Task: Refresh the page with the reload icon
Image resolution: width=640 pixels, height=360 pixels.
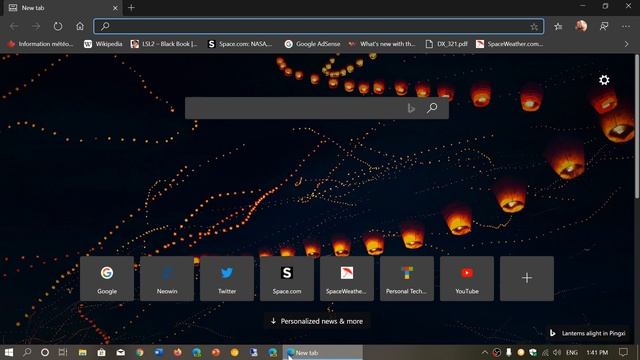Action: click(58, 27)
